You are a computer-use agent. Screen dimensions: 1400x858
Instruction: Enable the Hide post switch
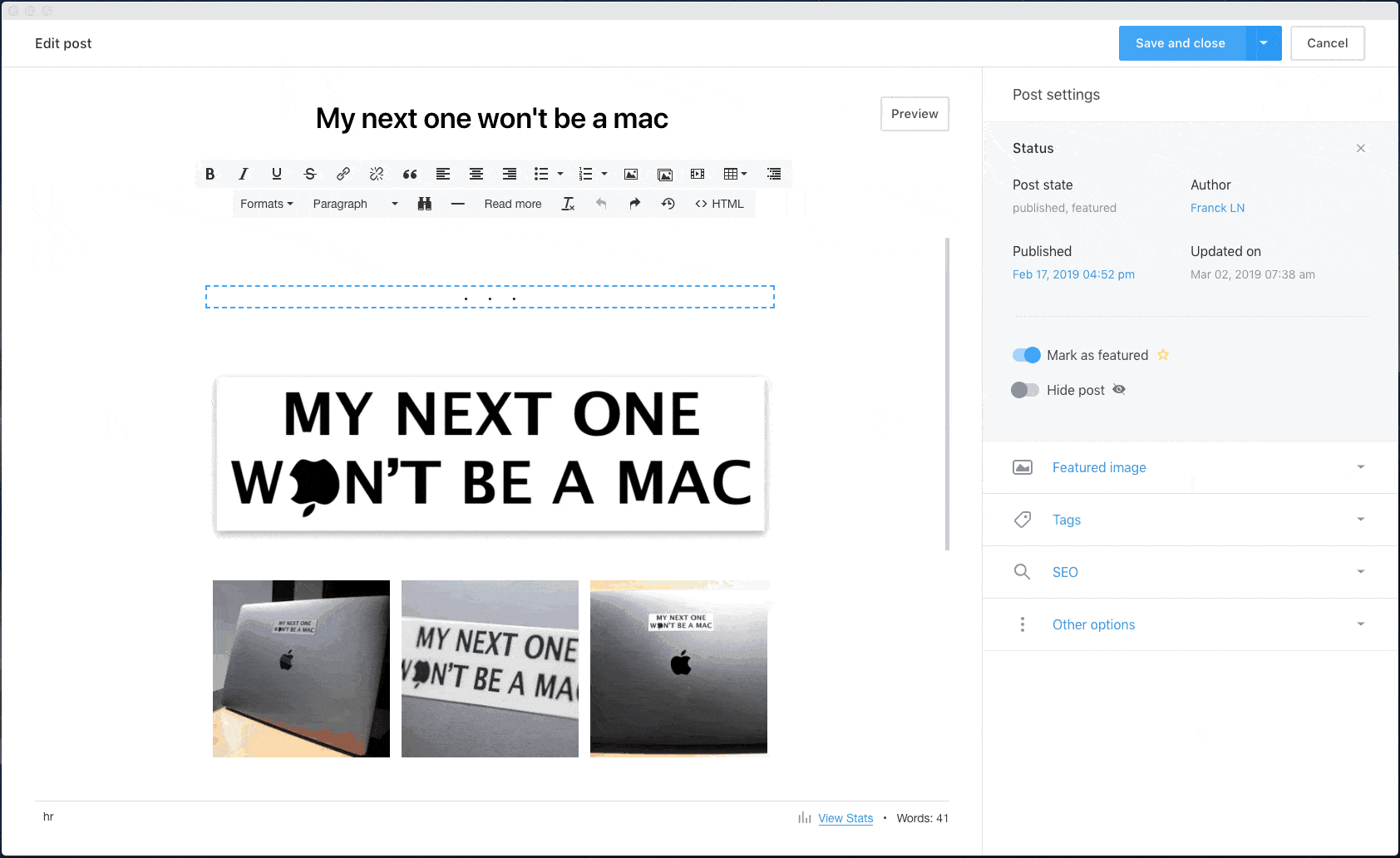pyautogui.click(x=1025, y=390)
